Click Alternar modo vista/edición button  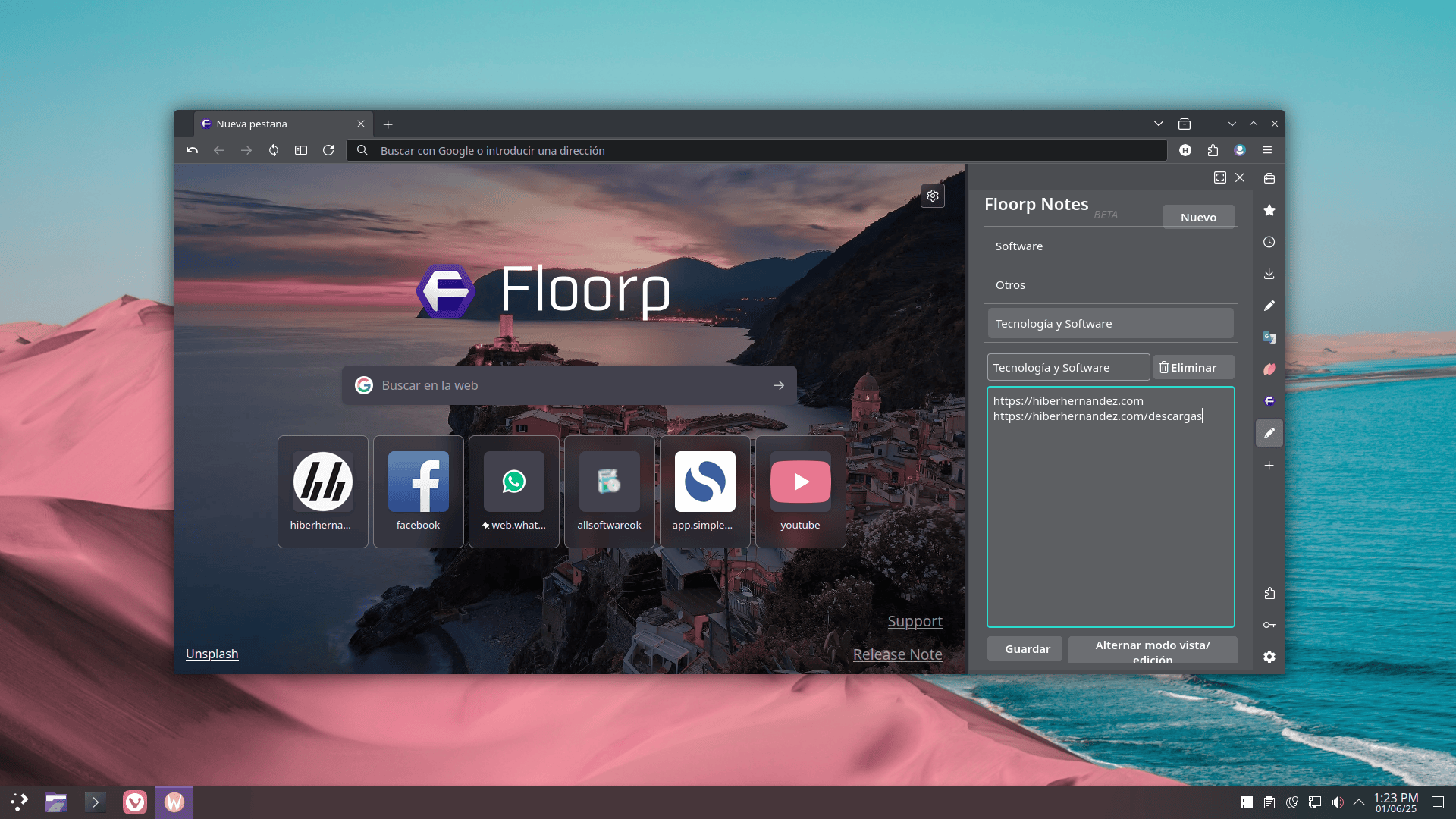point(1152,650)
